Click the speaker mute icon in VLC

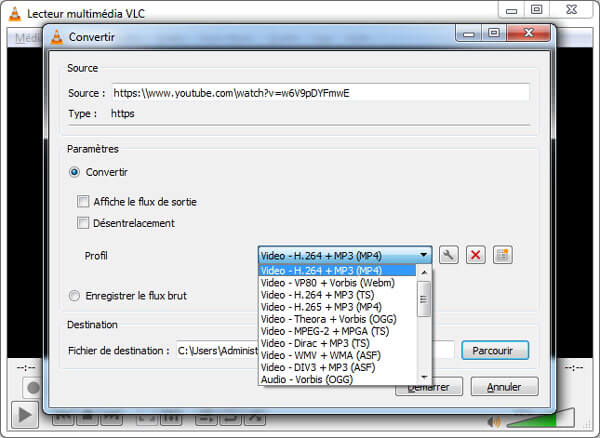(494, 422)
